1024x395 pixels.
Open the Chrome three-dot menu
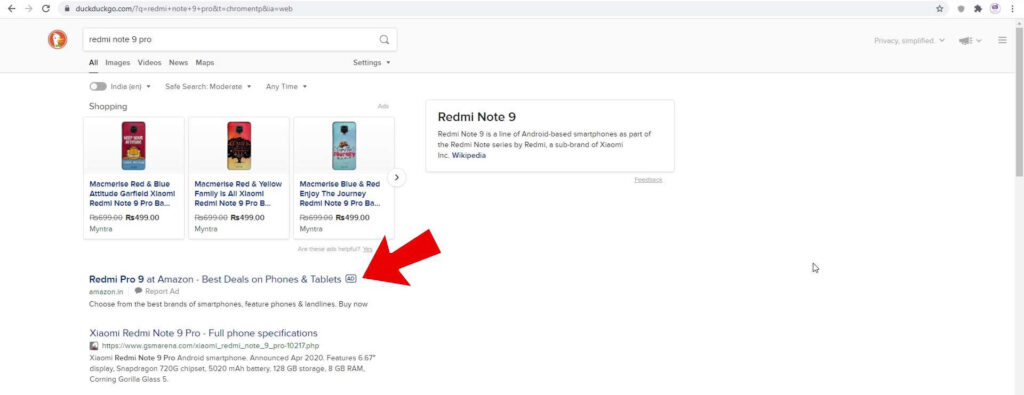click(x=1012, y=8)
